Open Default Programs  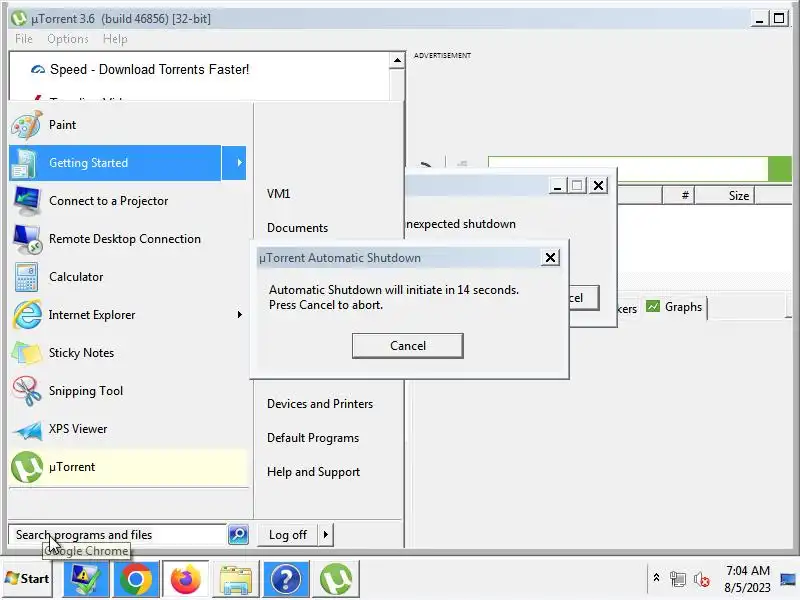(x=313, y=438)
